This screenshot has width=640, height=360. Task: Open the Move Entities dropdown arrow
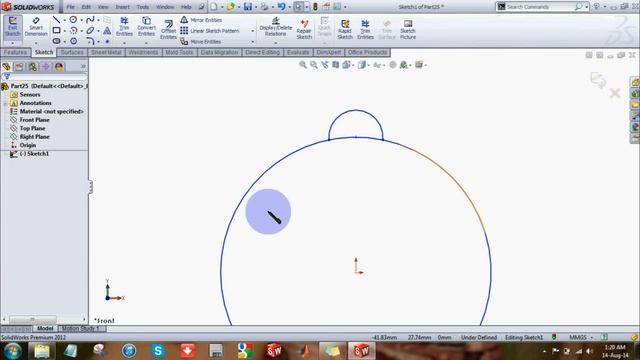click(x=253, y=42)
